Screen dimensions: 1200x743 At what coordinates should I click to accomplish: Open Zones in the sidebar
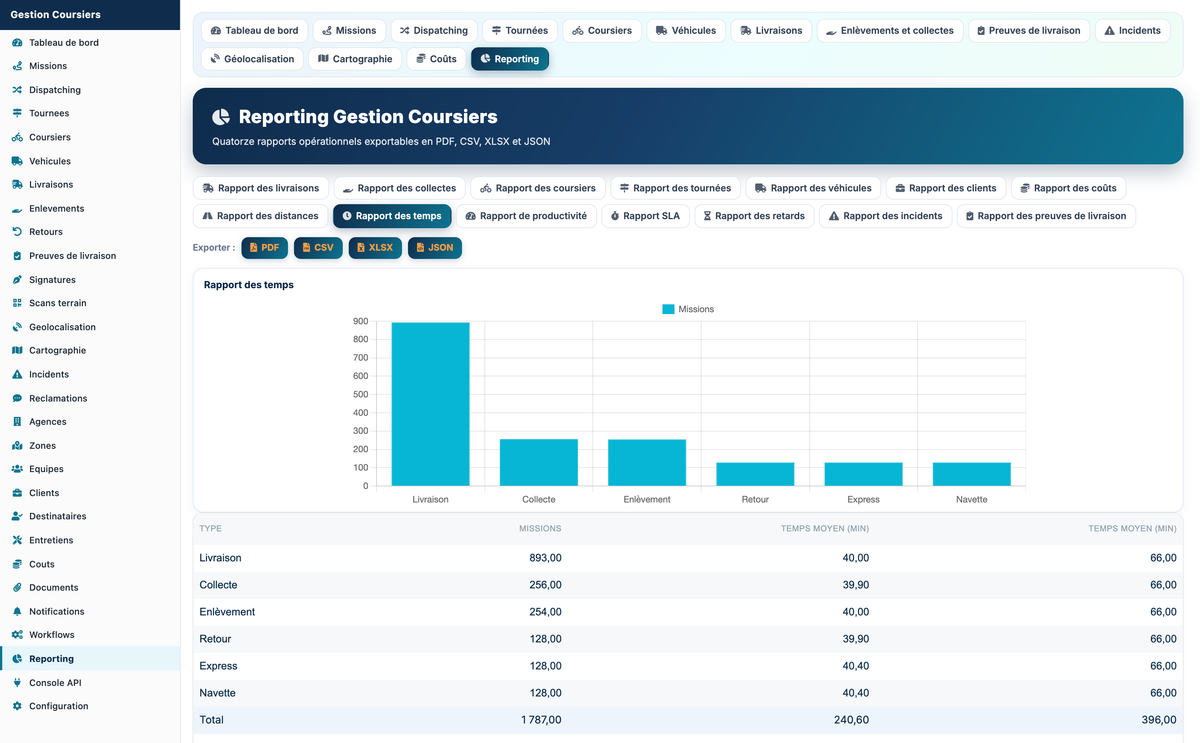(42, 446)
